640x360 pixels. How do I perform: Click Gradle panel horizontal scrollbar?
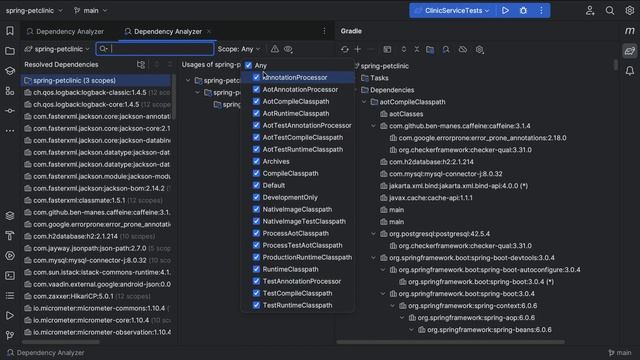451,342
